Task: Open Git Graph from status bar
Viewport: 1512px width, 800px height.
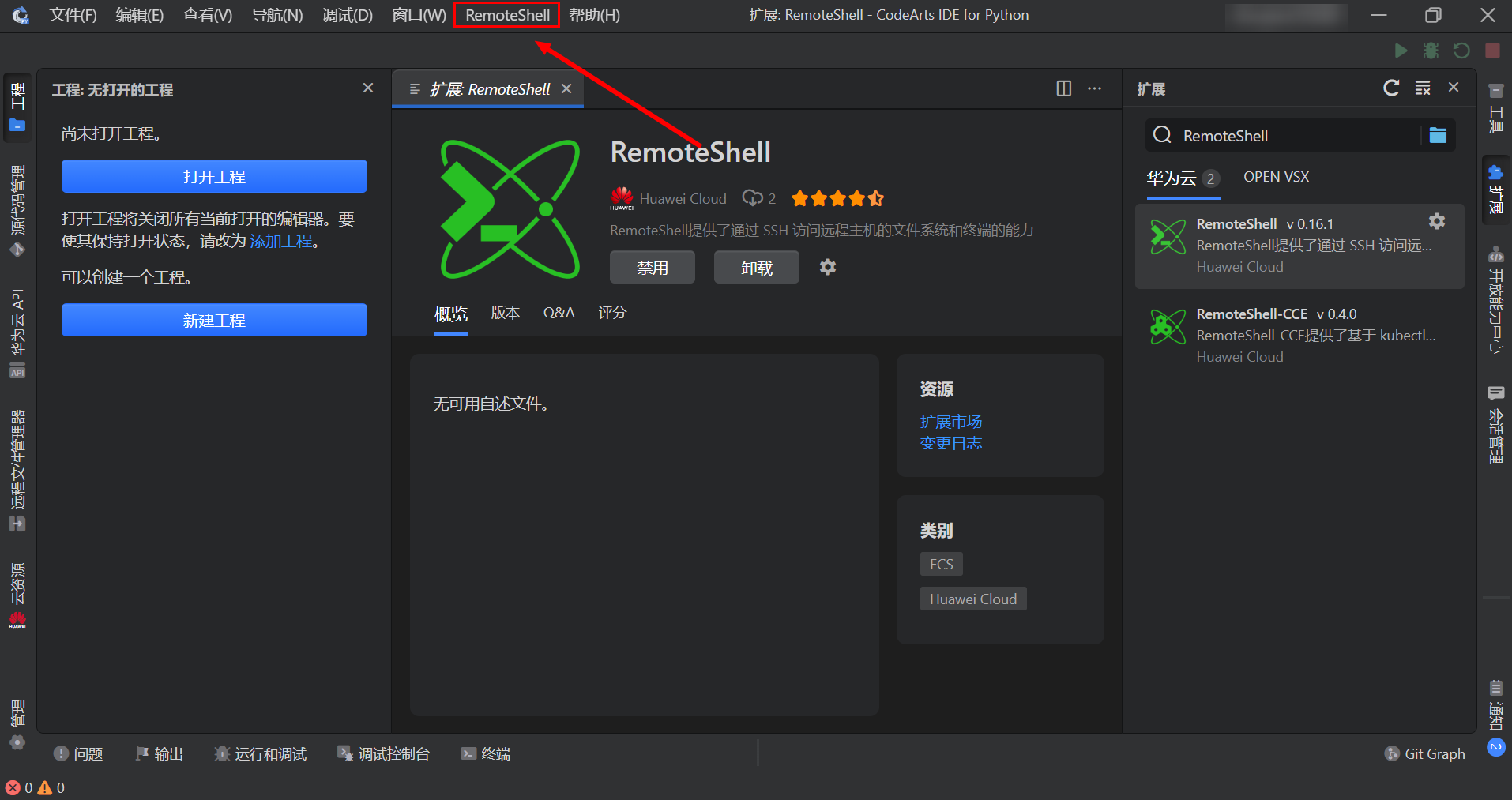Action: [x=1425, y=753]
